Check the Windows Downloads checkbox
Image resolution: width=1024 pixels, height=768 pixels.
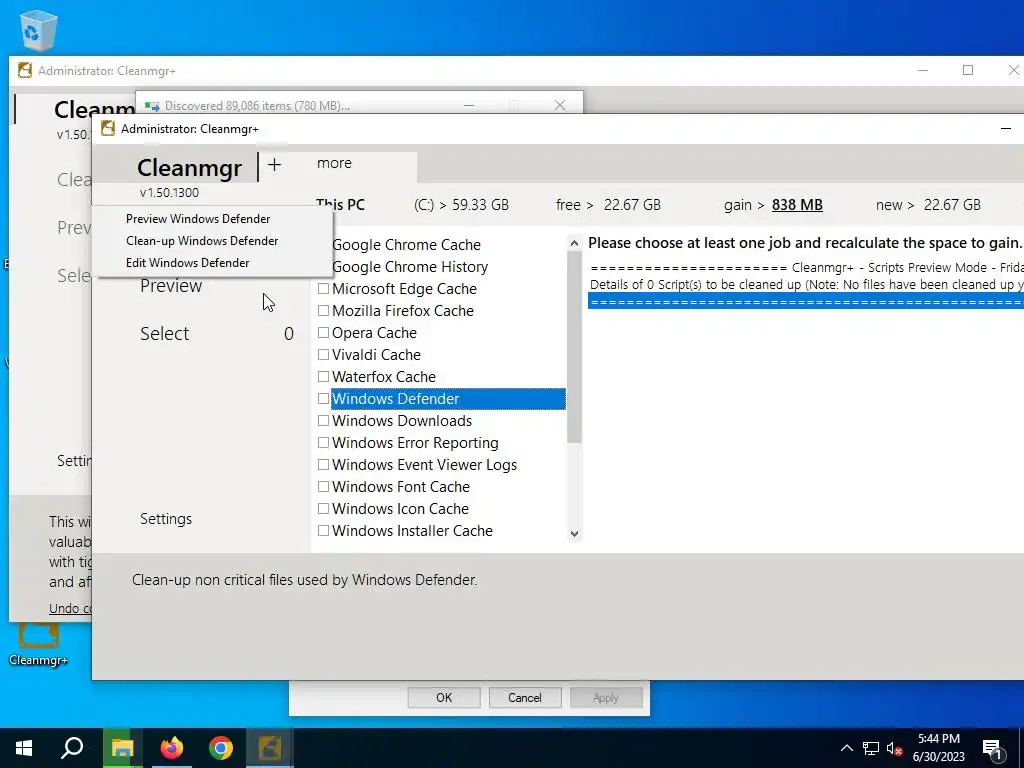point(323,421)
